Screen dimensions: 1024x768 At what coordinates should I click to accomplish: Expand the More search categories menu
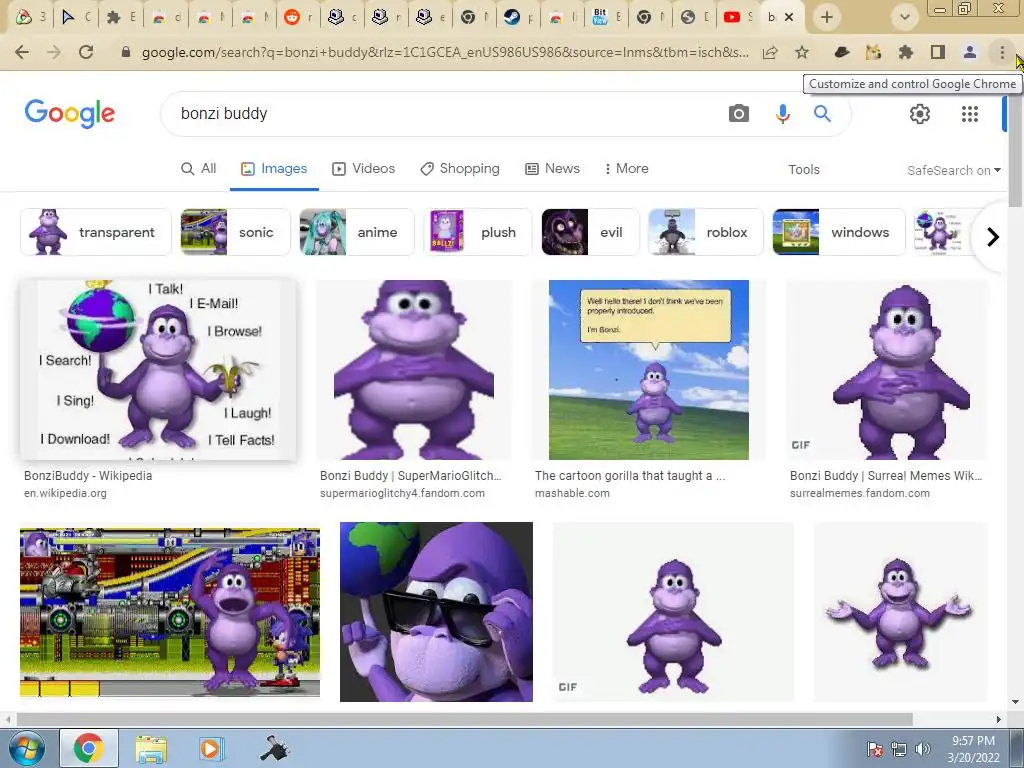point(626,168)
